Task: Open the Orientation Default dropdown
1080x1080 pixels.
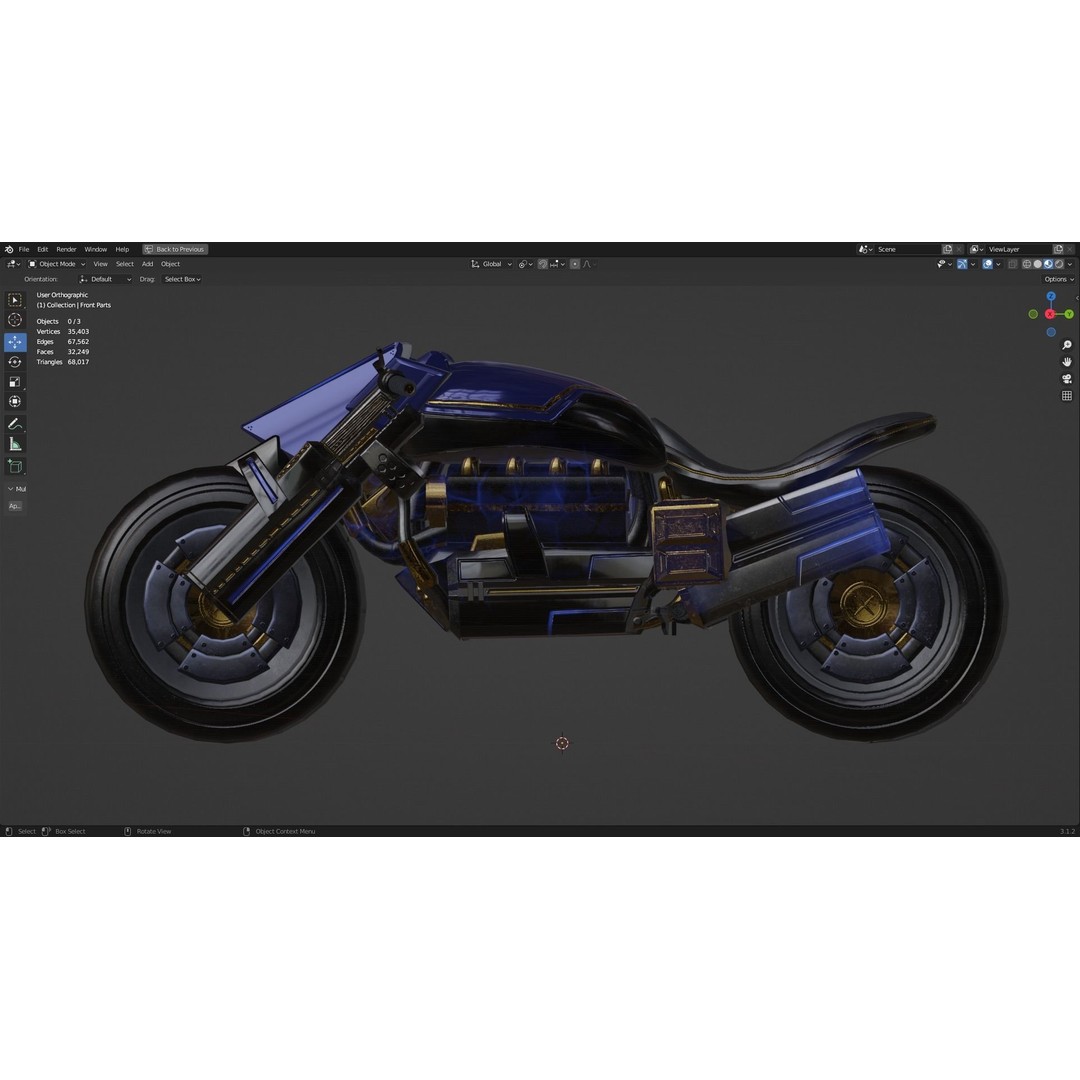Action: [105, 279]
